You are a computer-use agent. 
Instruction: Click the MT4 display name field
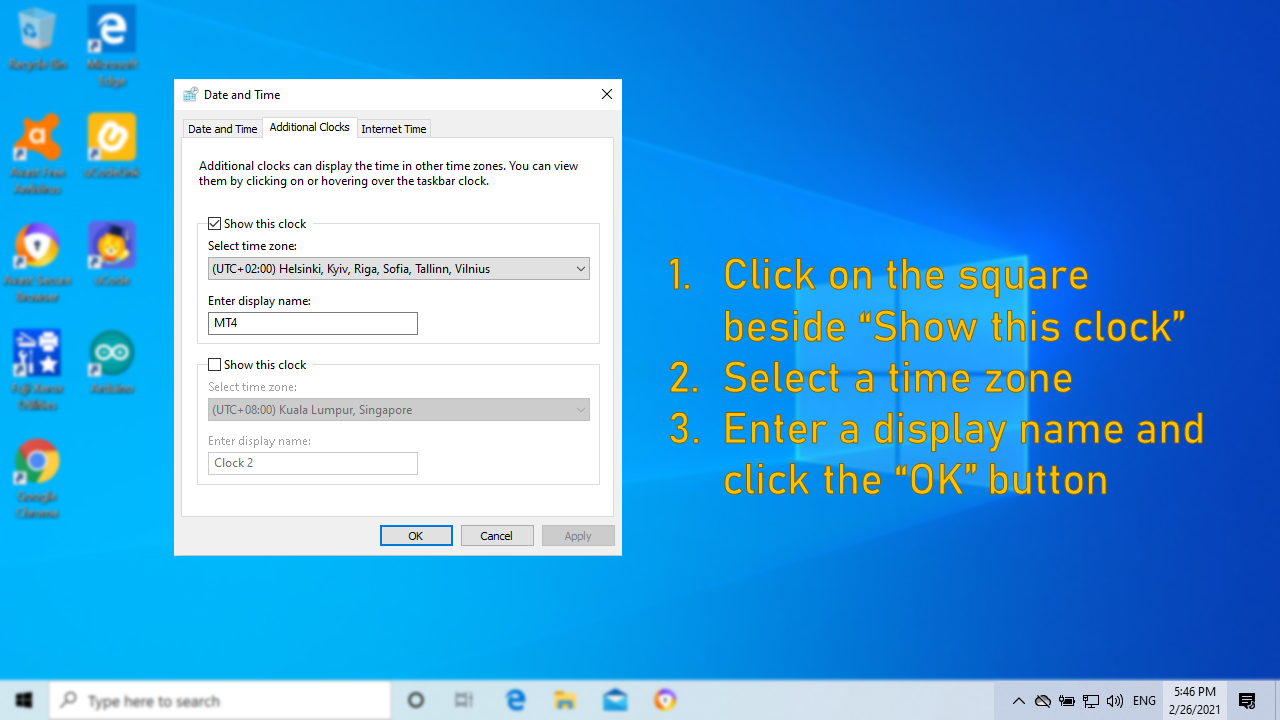[x=312, y=323]
